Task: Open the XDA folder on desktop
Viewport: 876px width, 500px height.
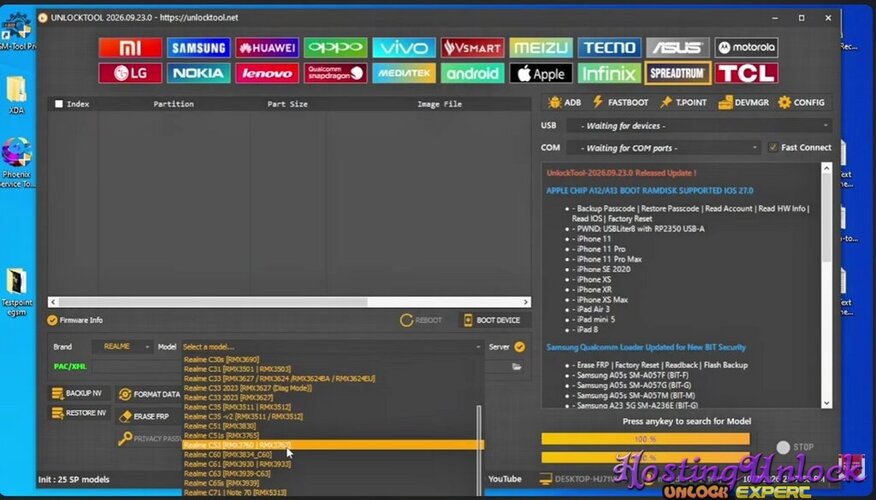Action: [x=16, y=96]
